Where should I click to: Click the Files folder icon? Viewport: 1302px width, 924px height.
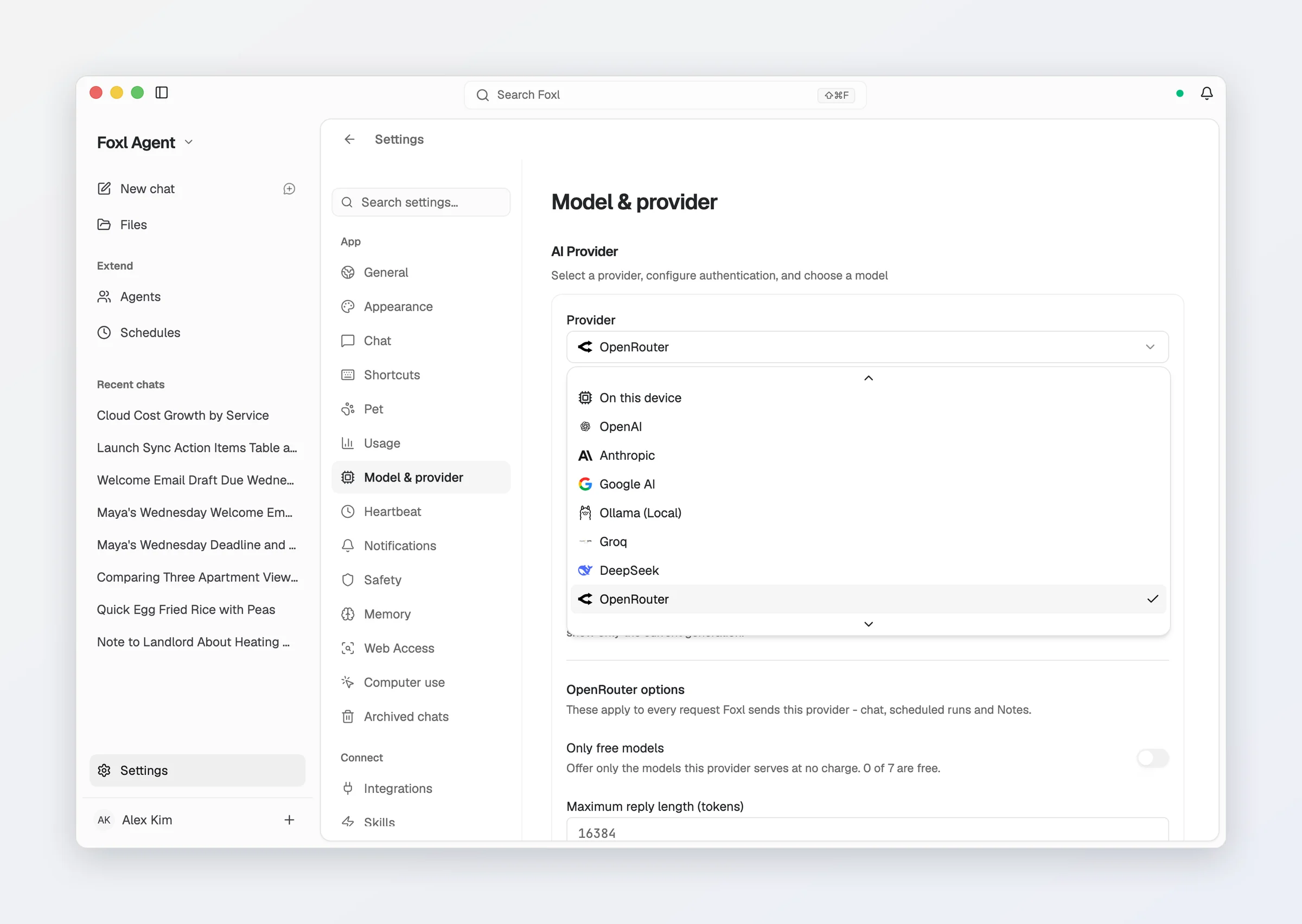[x=104, y=224]
